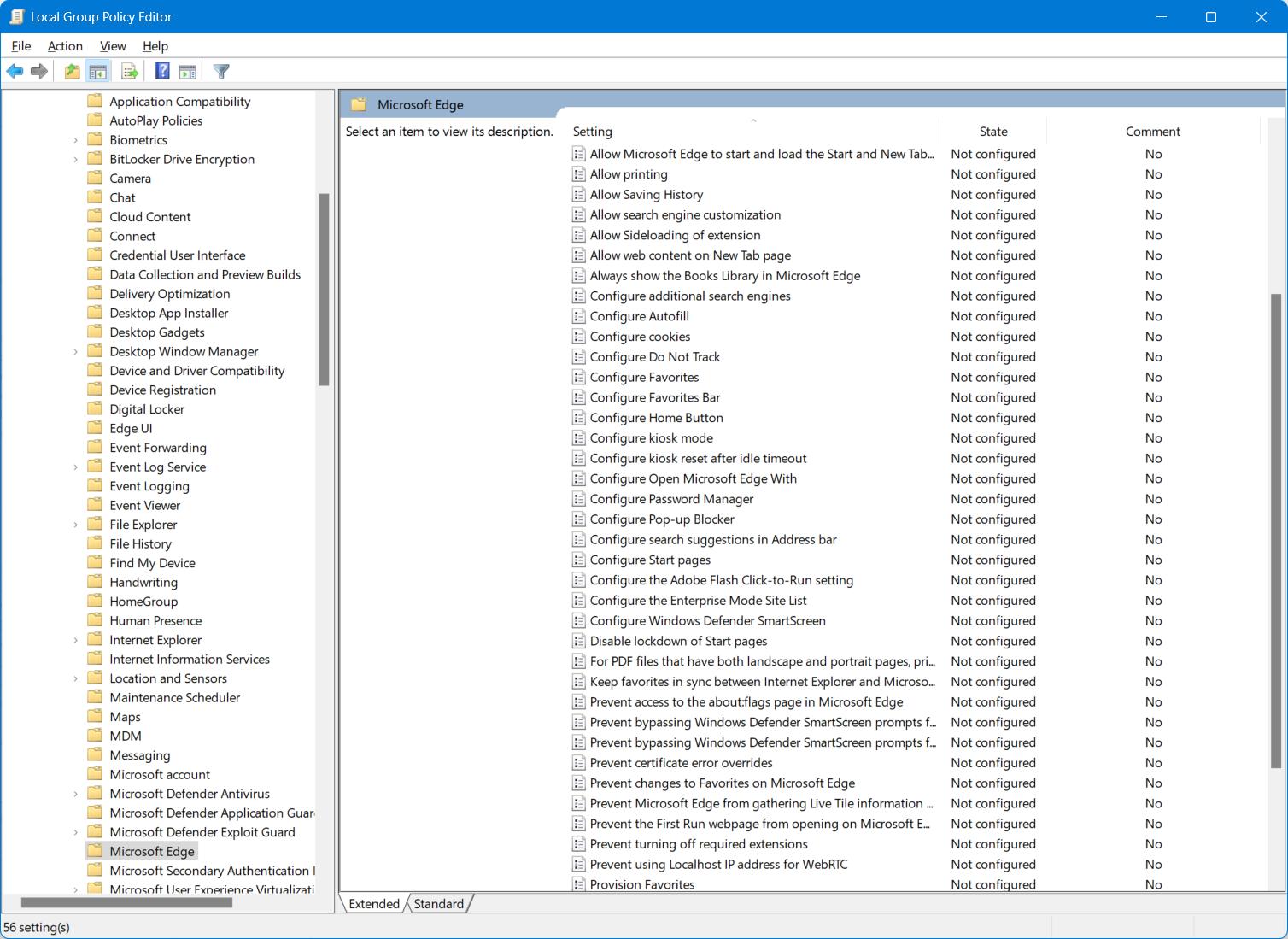The image size is (1288, 939).
Task: Select the Configure Windows Defender SmartScreen setting
Action: tap(707, 621)
